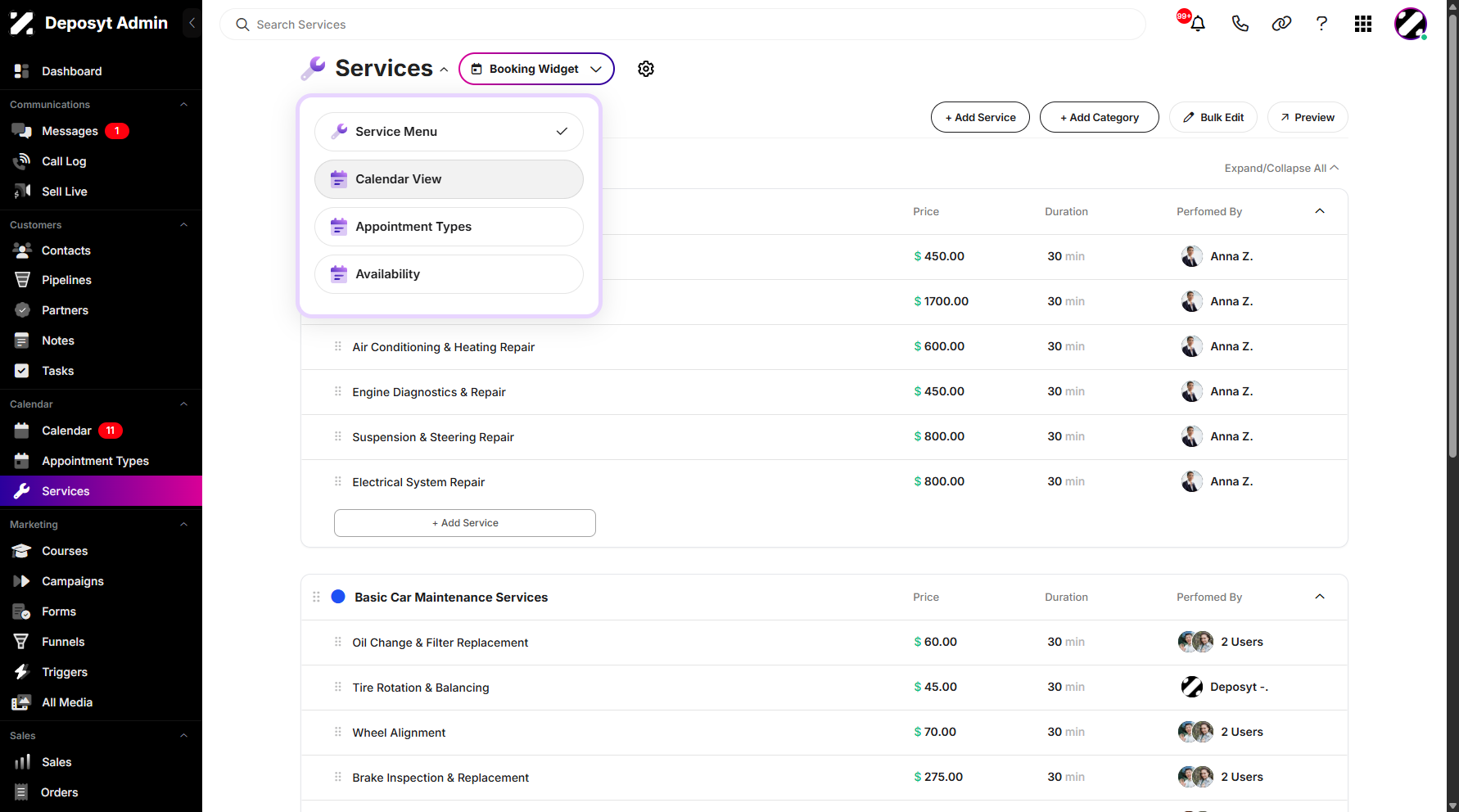This screenshot has width=1459, height=812.
Task: Open Services settings gear icon
Action: [x=646, y=69]
